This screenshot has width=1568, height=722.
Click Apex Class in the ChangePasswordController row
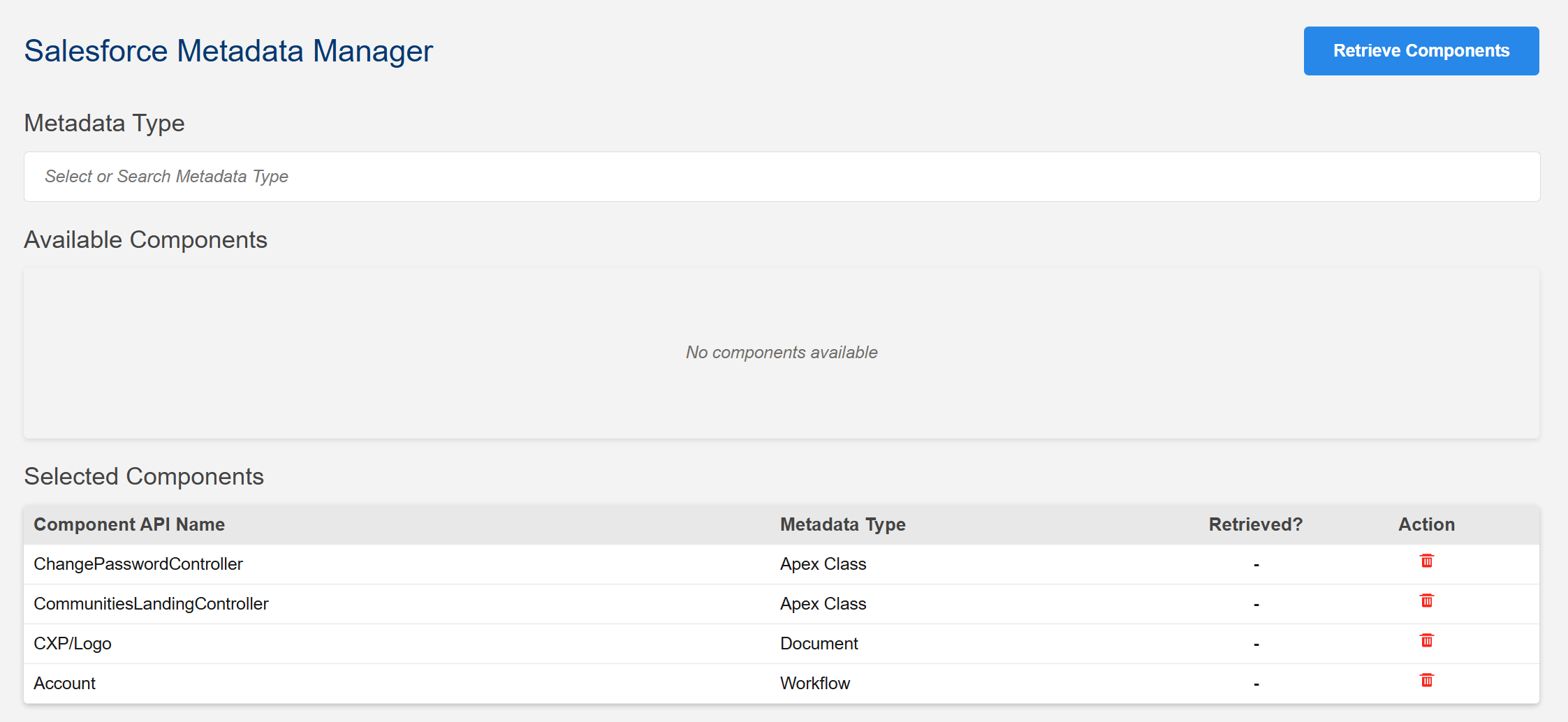pyautogui.click(x=823, y=564)
